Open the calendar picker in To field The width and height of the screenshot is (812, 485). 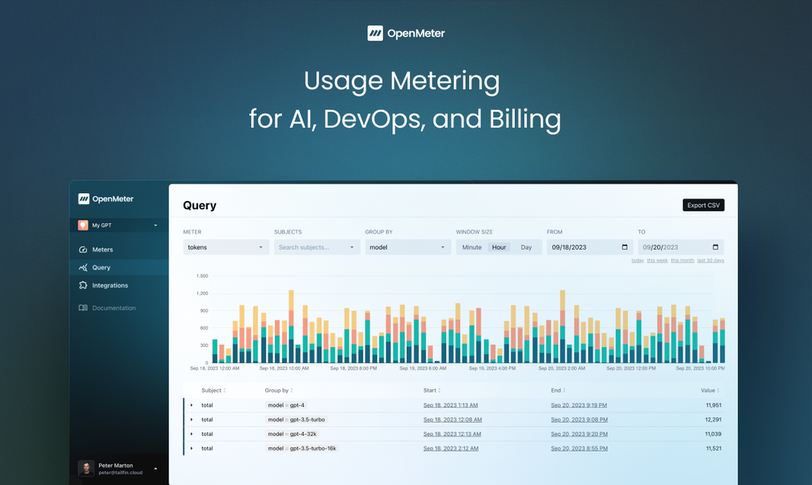(716, 247)
